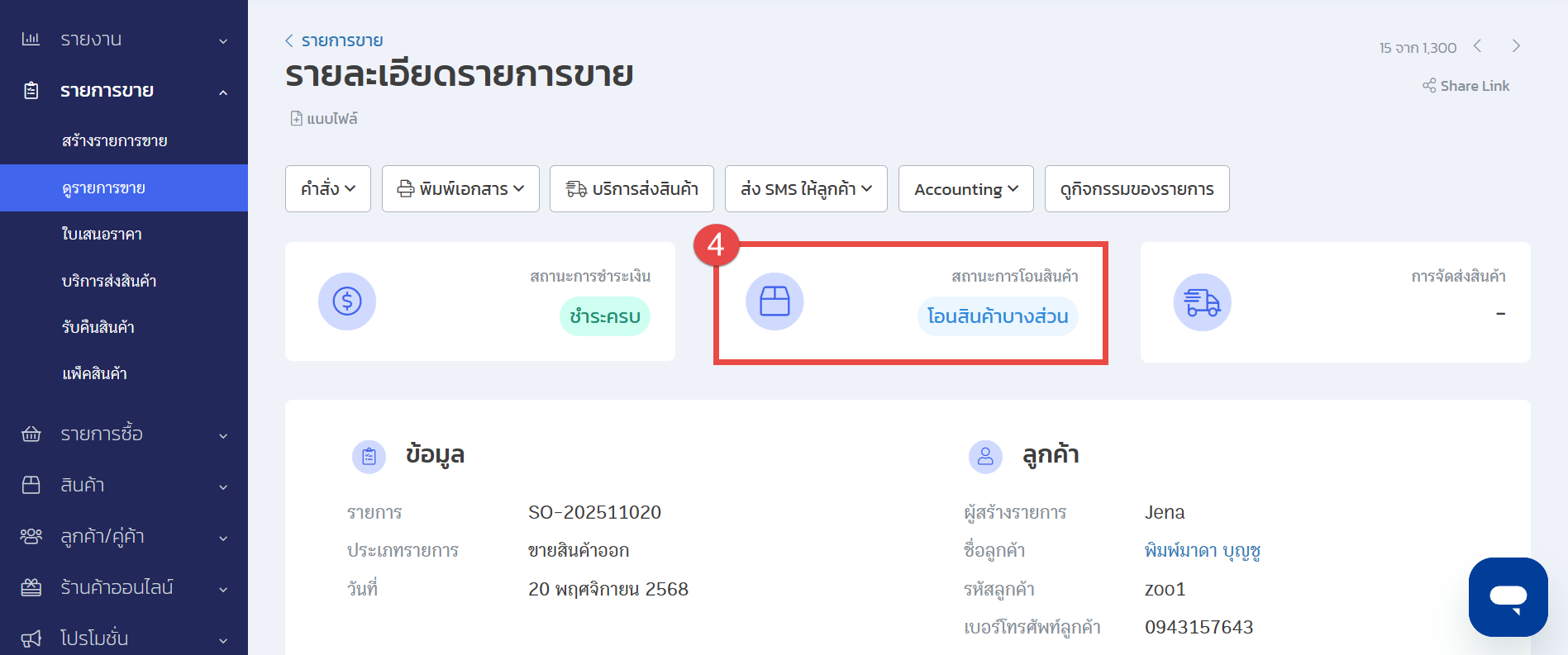Image resolution: width=1568 pixels, height=655 pixels.
Task: Go to next record arrow
Action: click(1516, 46)
